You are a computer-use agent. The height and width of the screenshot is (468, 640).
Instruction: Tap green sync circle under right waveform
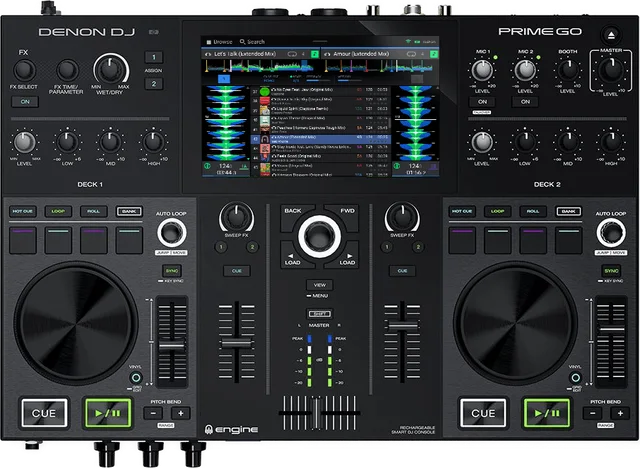pos(396,166)
